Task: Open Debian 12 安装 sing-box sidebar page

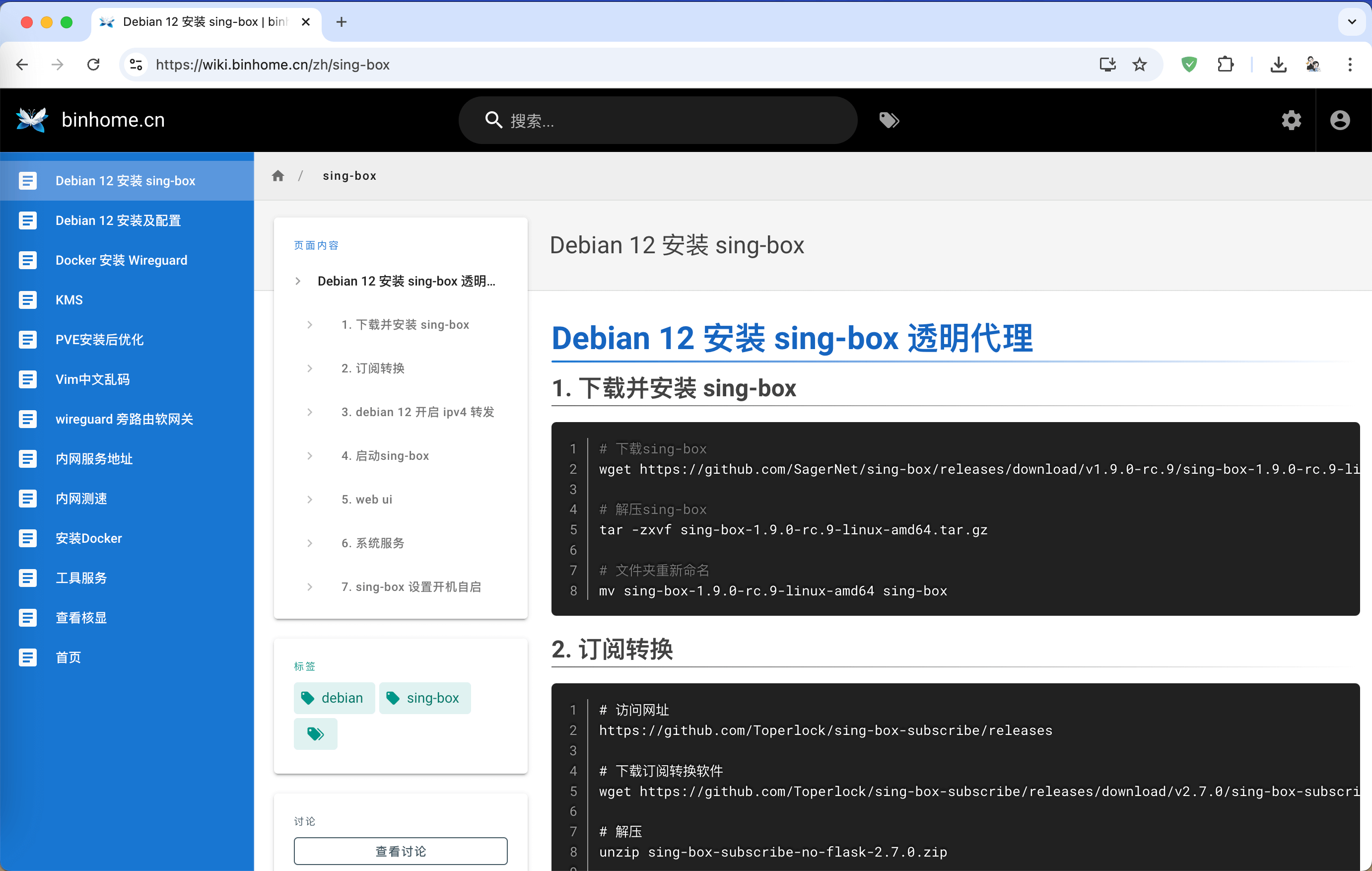Action: [x=127, y=181]
